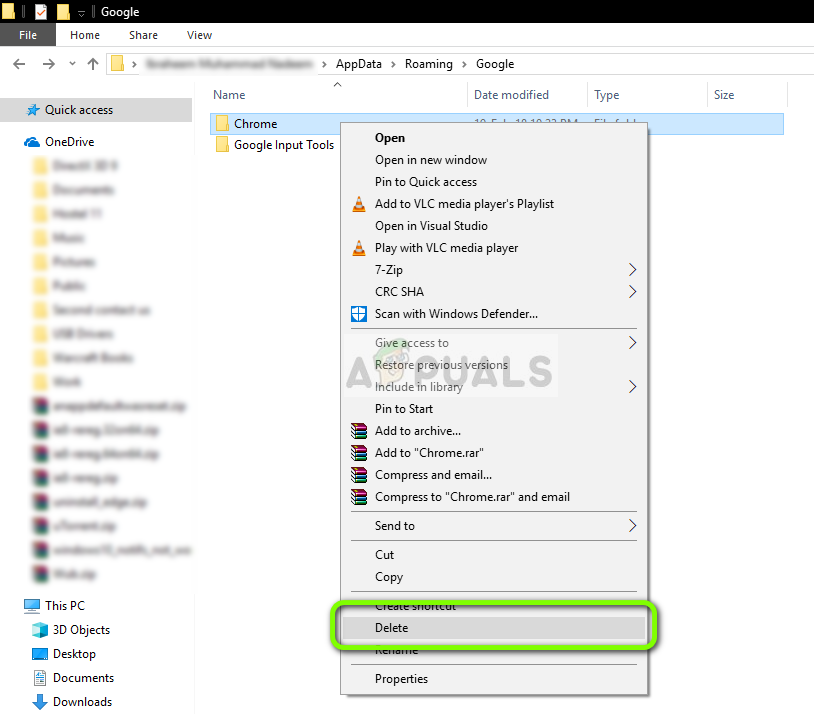Choose Delete from context menu
The width and height of the screenshot is (814, 714).
click(494, 628)
